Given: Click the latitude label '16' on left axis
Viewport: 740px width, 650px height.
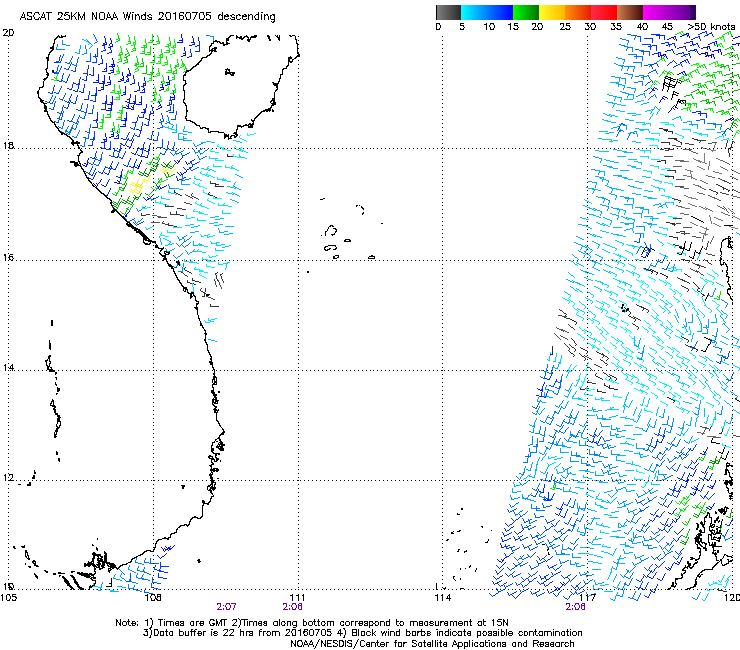Looking at the screenshot, I should (x=8, y=258).
